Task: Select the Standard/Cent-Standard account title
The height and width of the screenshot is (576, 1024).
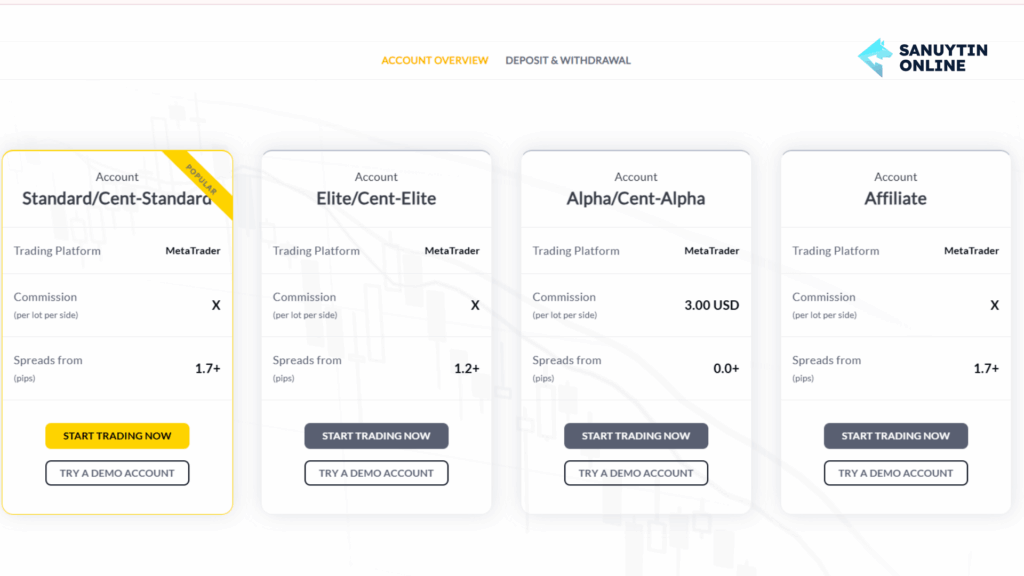Action: pyautogui.click(x=118, y=199)
